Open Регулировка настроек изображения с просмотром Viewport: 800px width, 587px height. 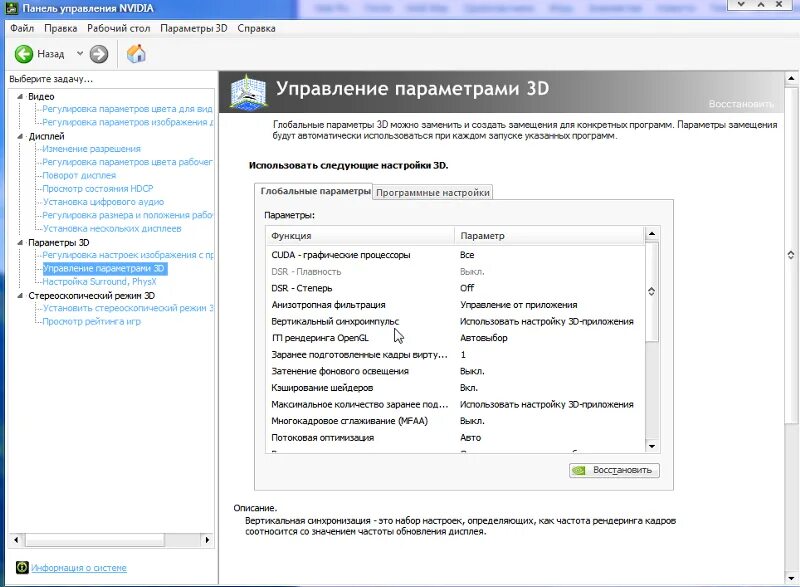point(128,254)
